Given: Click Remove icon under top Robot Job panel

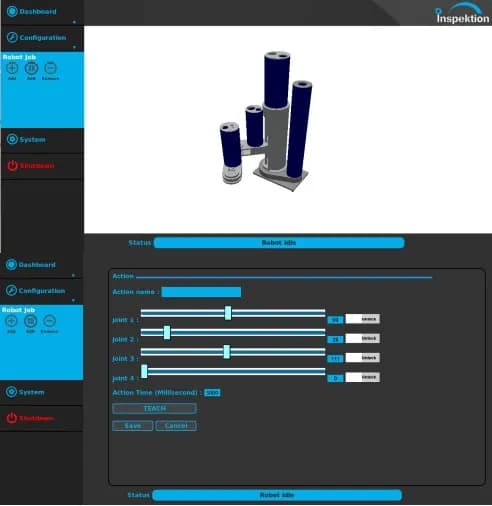Looking at the screenshot, I should [50, 68].
